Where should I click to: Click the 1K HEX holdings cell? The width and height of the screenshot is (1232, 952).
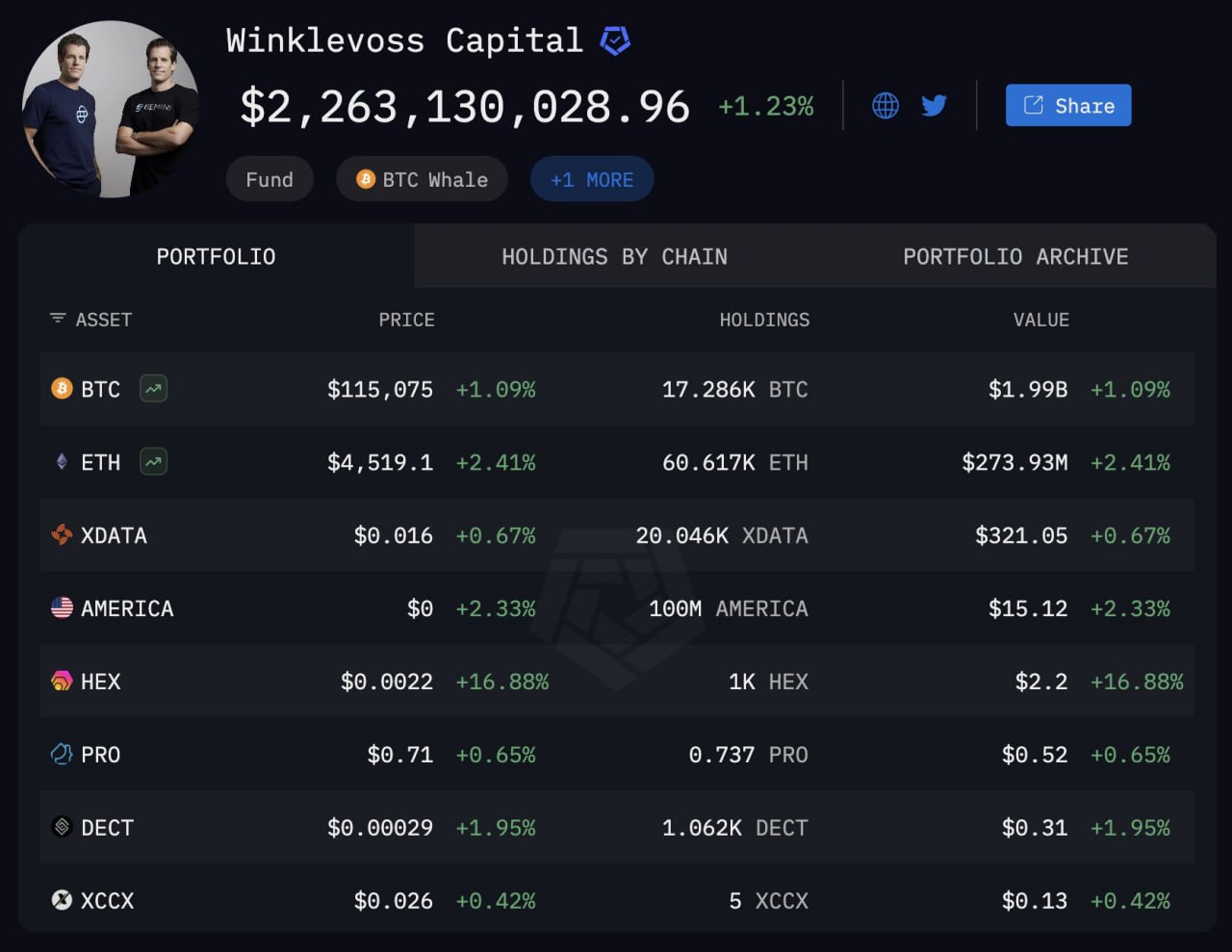768,682
